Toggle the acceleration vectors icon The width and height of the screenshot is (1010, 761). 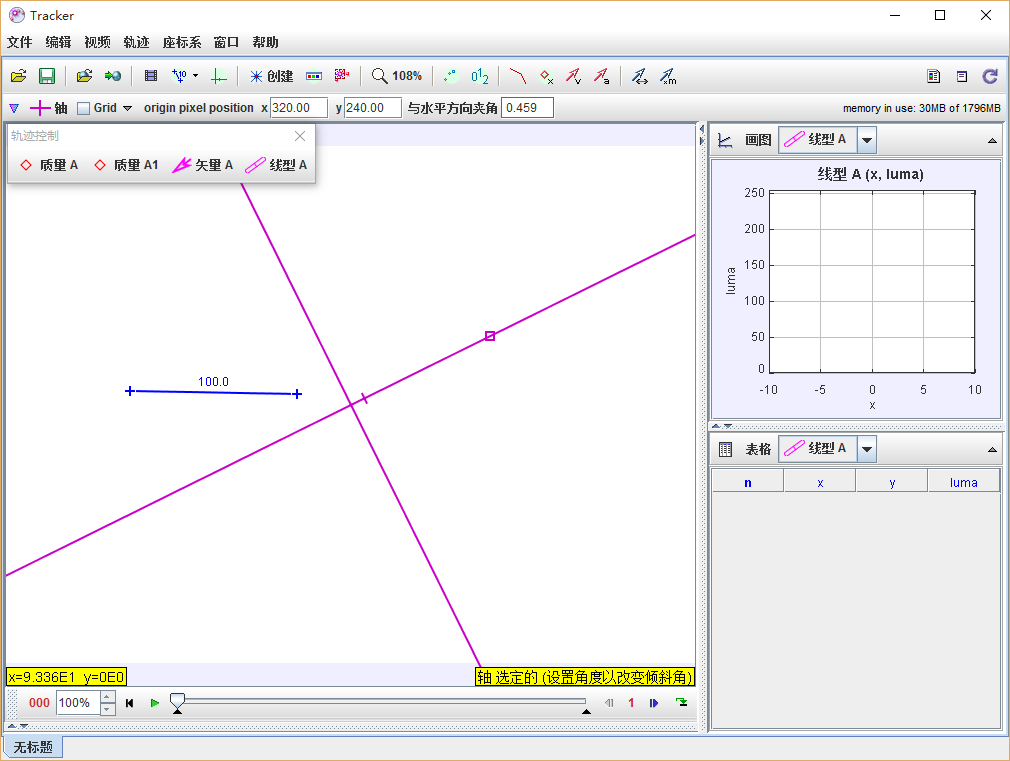click(602, 76)
